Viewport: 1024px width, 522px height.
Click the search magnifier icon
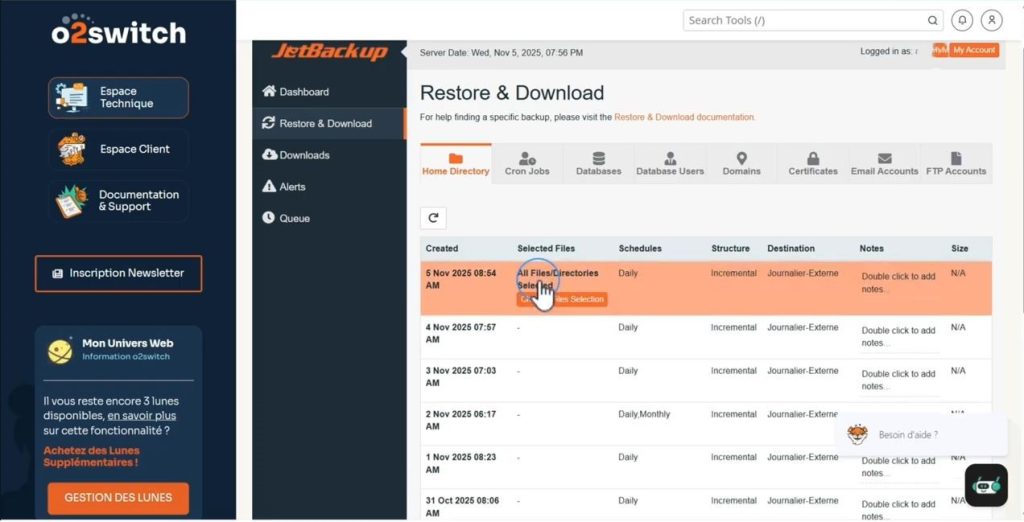[x=933, y=20]
